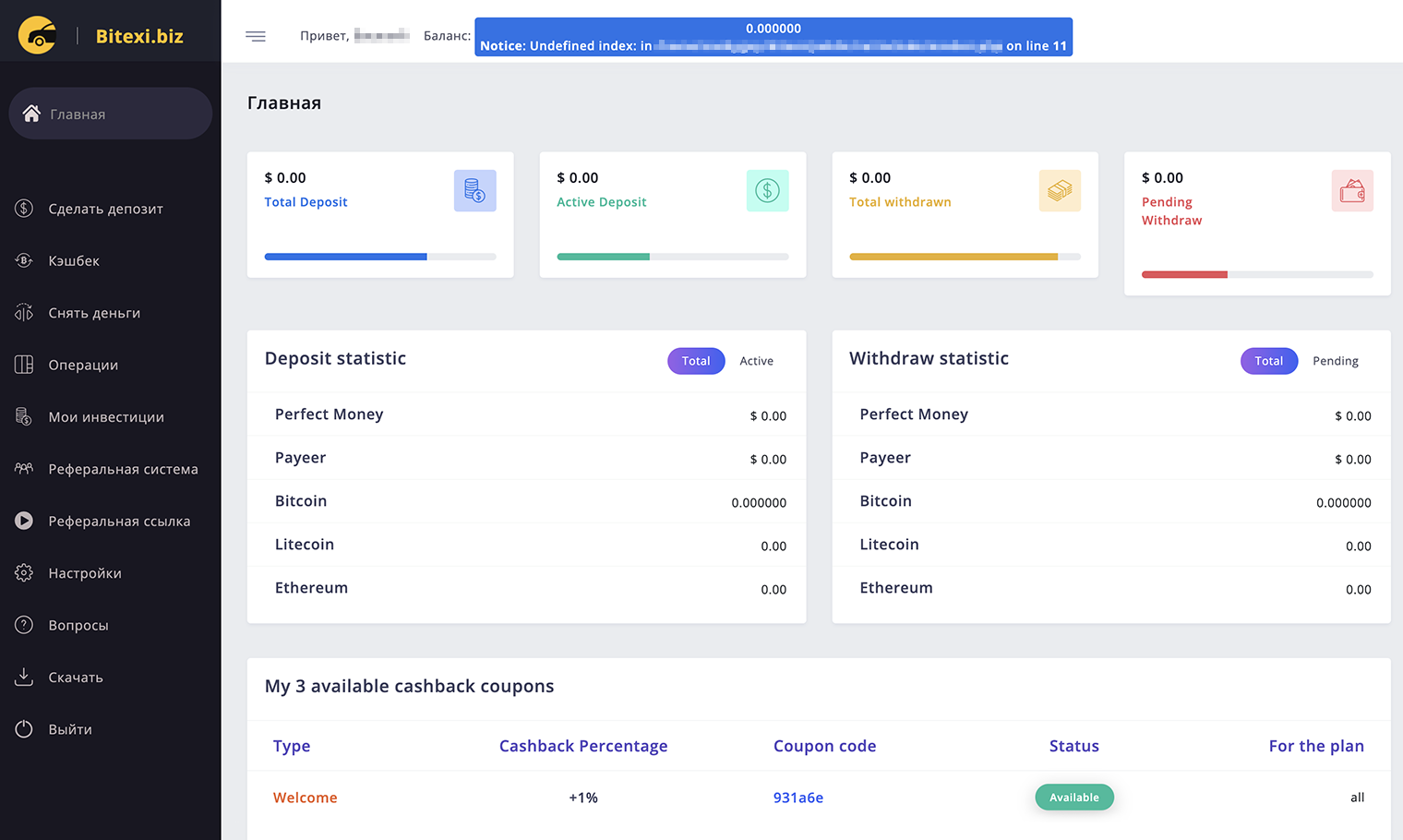Click Bitcoin row in Withdraw statistic
Screen dimensions: 1403x840
(1111, 501)
